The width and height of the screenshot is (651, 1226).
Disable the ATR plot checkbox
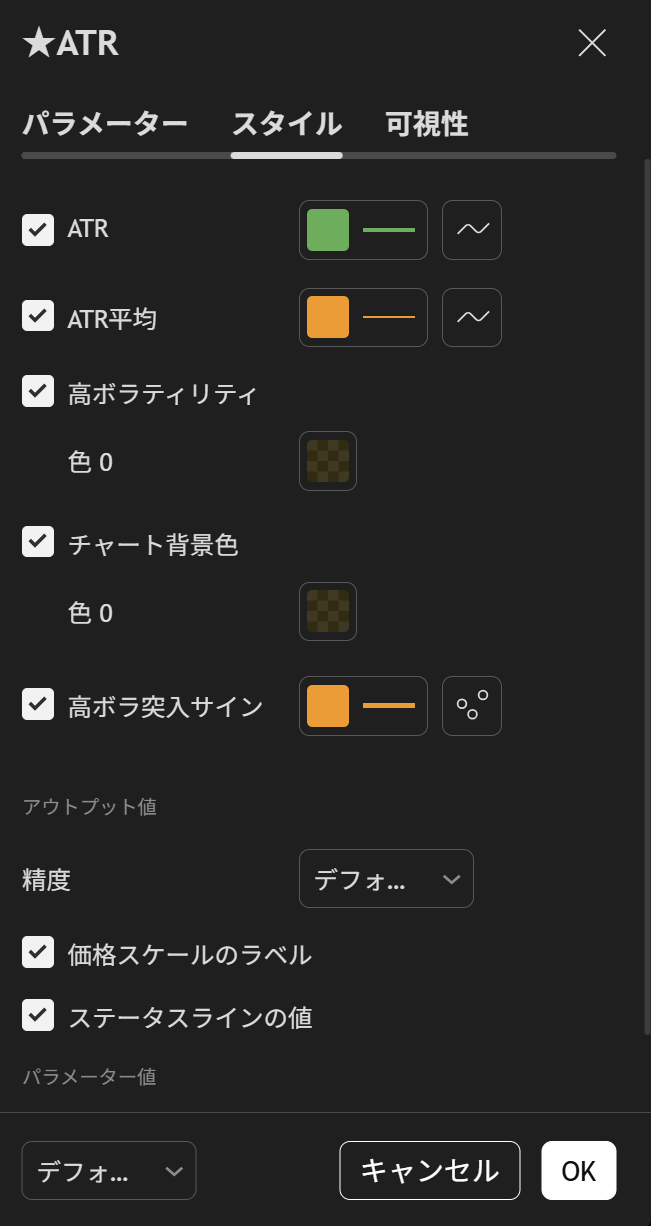(x=37, y=228)
